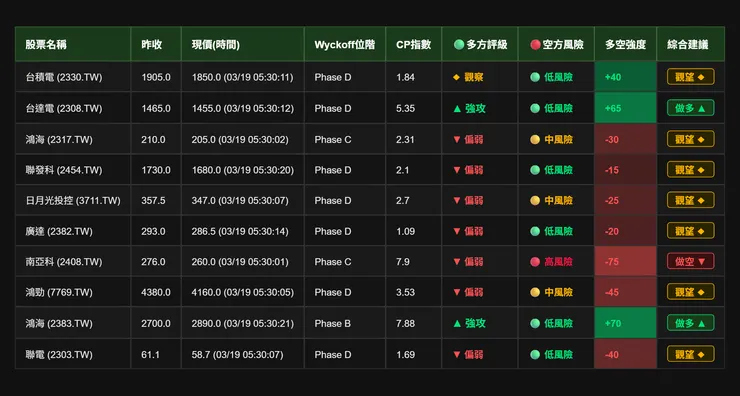Select stock name 鴻海 (2317.TW)
This screenshot has width=740, height=396.
tap(59, 140)
